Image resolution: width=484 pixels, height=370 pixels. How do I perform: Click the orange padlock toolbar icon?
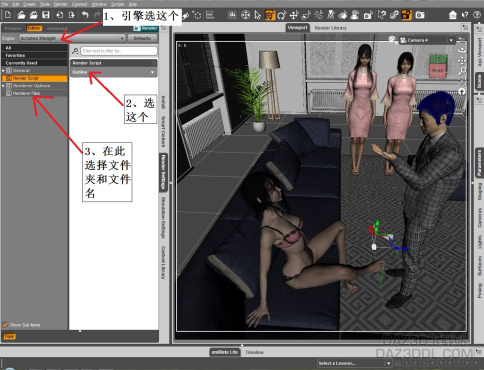point(406,15)
